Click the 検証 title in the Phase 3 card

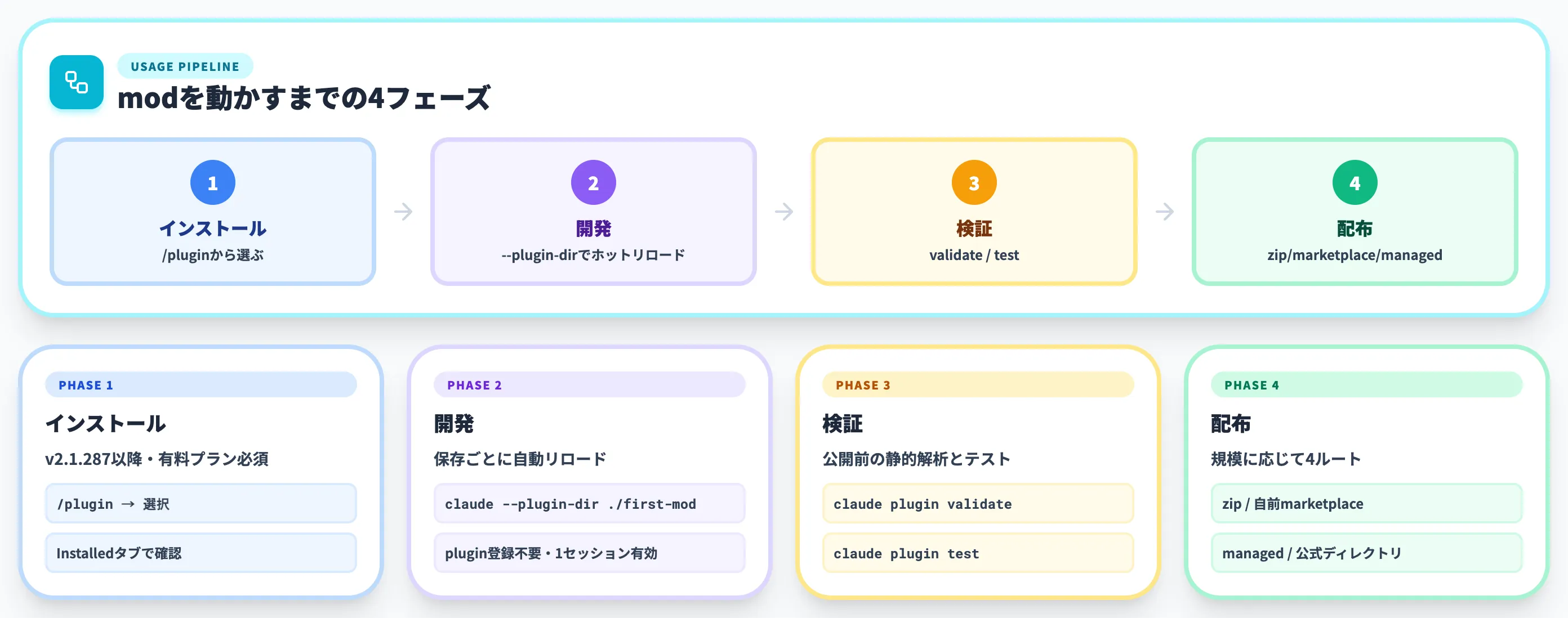click(843, 423)
